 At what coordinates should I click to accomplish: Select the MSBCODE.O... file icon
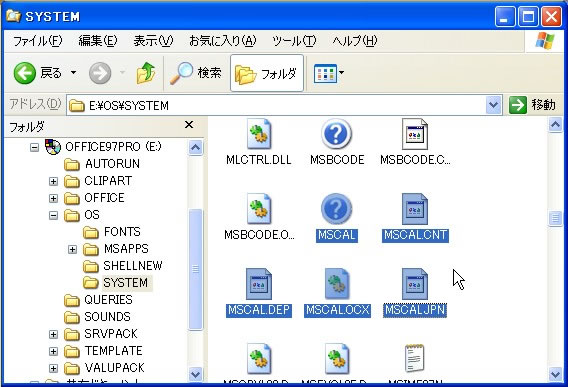pyautogui.click(x=259, y=209)
